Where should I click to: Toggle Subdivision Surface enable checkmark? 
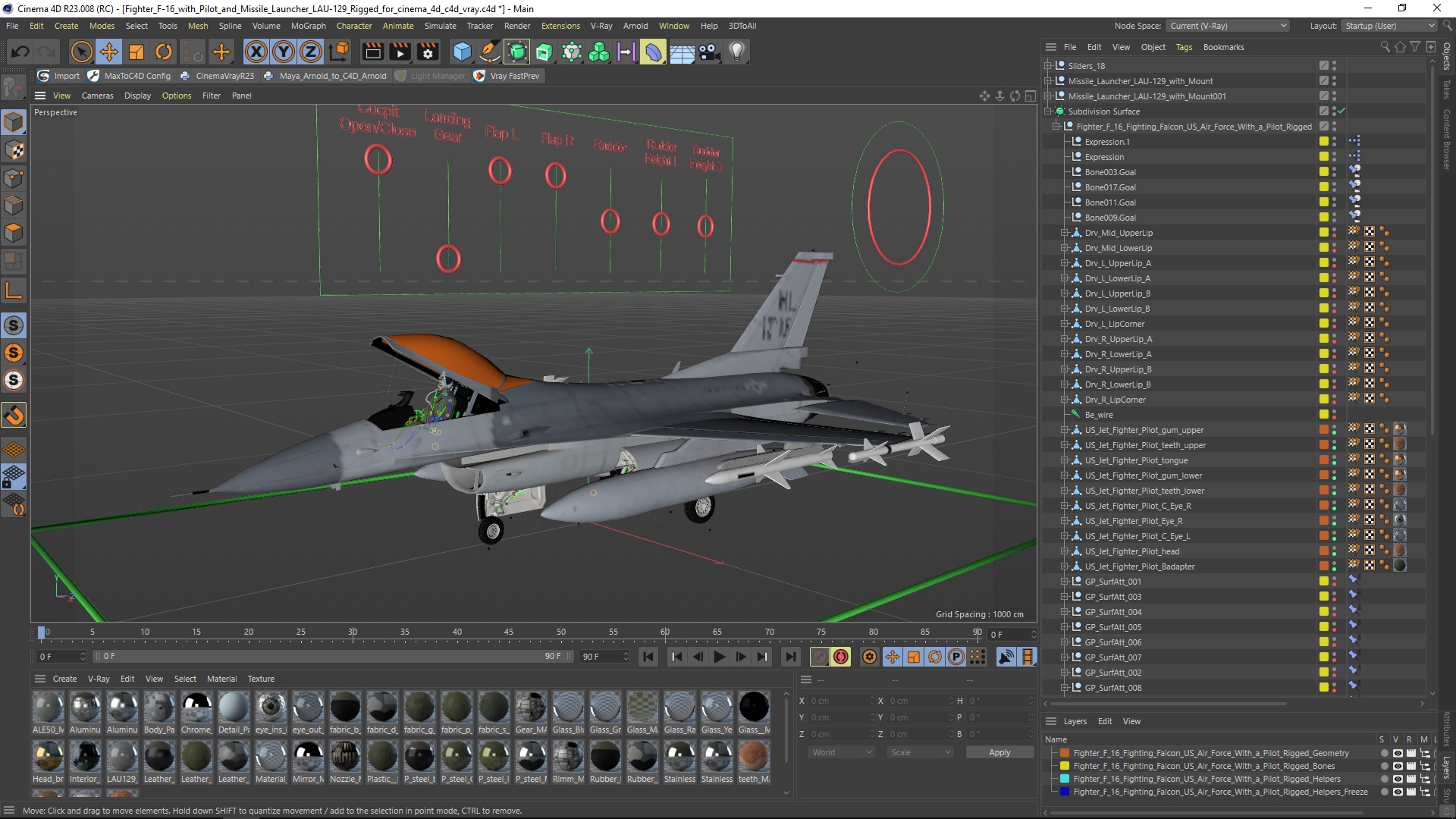1341,111
